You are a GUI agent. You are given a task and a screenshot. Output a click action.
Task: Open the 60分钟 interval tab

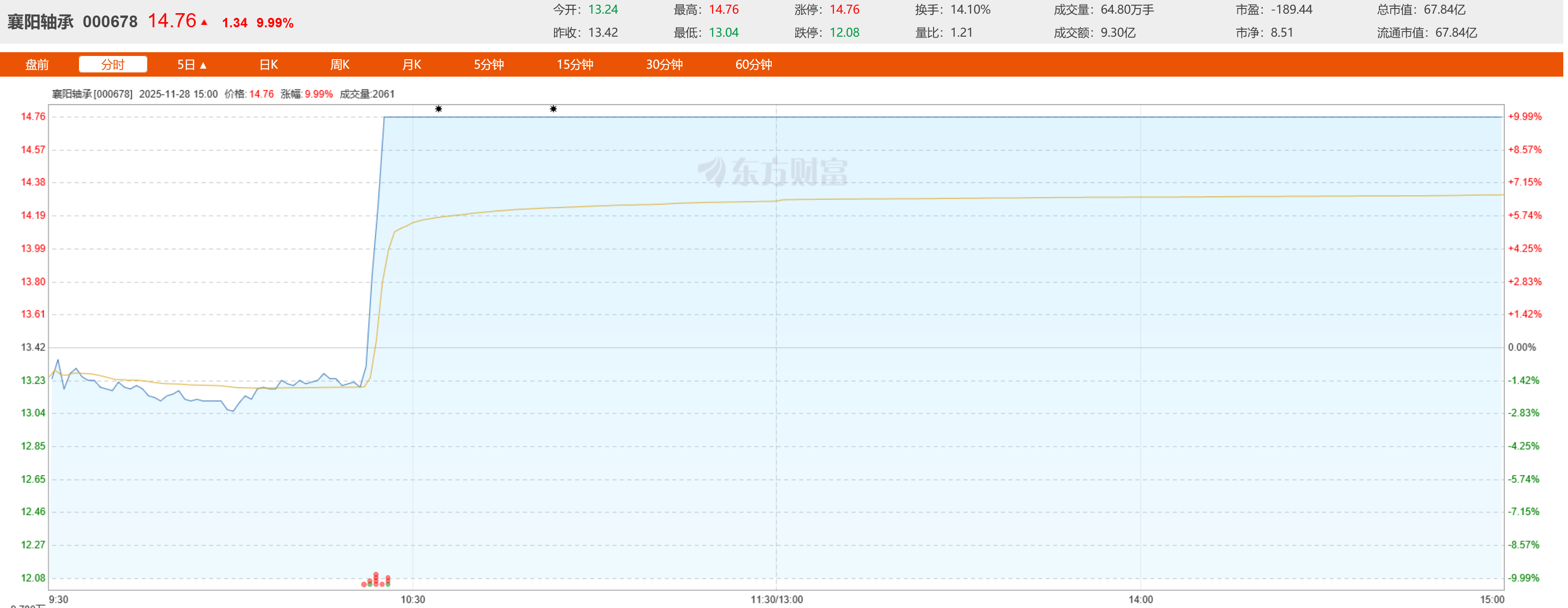pyautogui.click(x=753, y=64)
